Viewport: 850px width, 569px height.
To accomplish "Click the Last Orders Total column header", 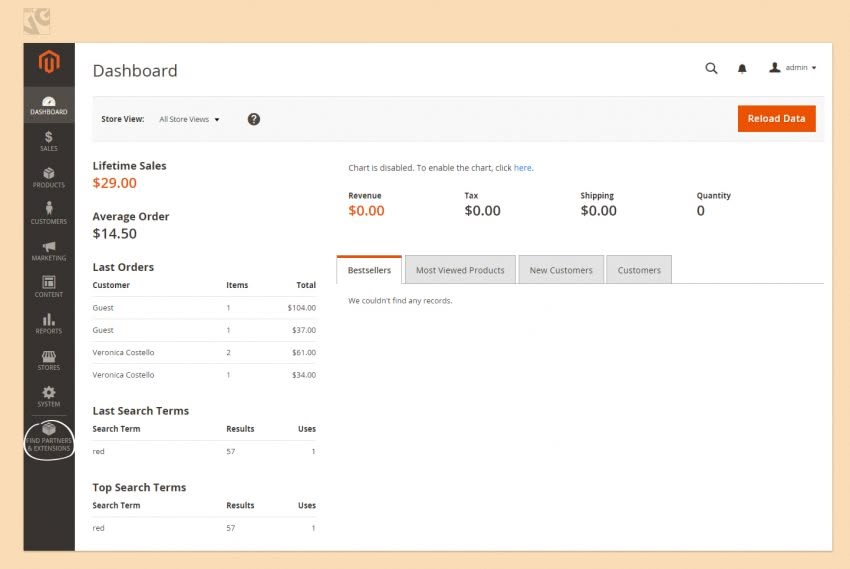I will coord(306,285).
